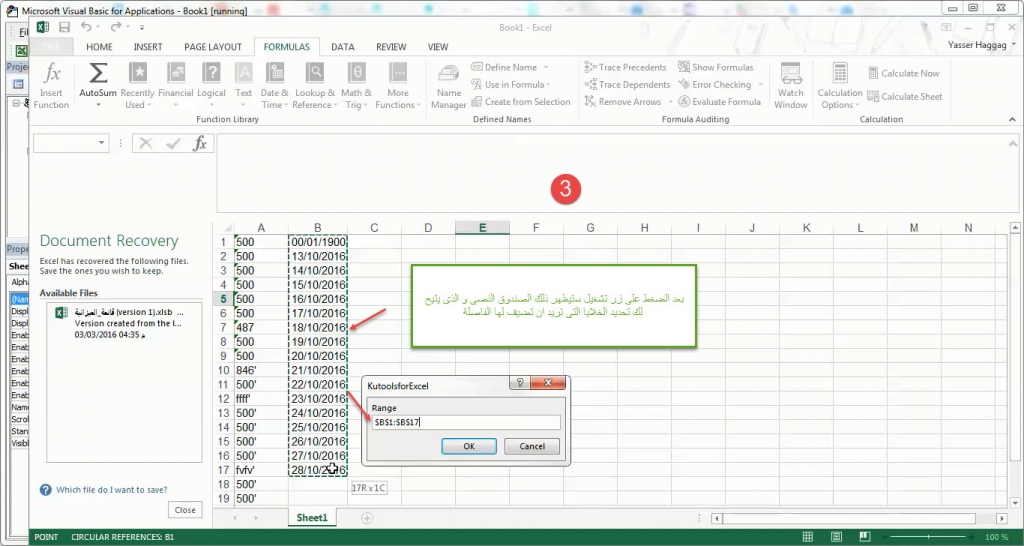Click the vertical scrollbar down arrow
Image resolution: width=1024 pixels, height=546 pixels.
pyautogui.click(x=1015, y=503)
